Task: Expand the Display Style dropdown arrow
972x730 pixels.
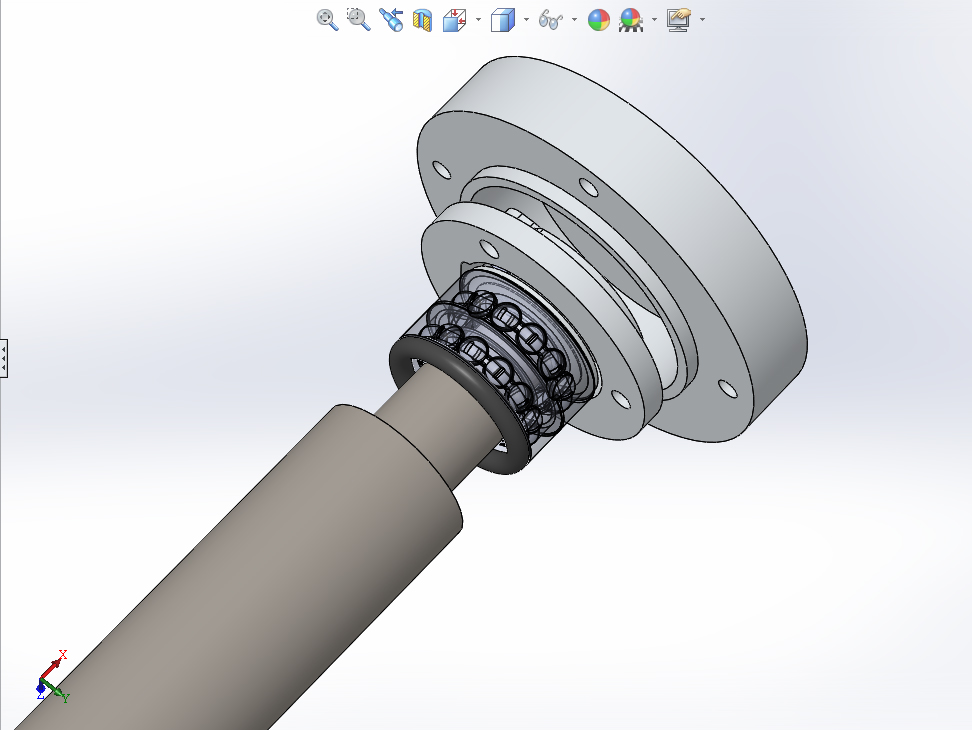Action: click(526, 20)
